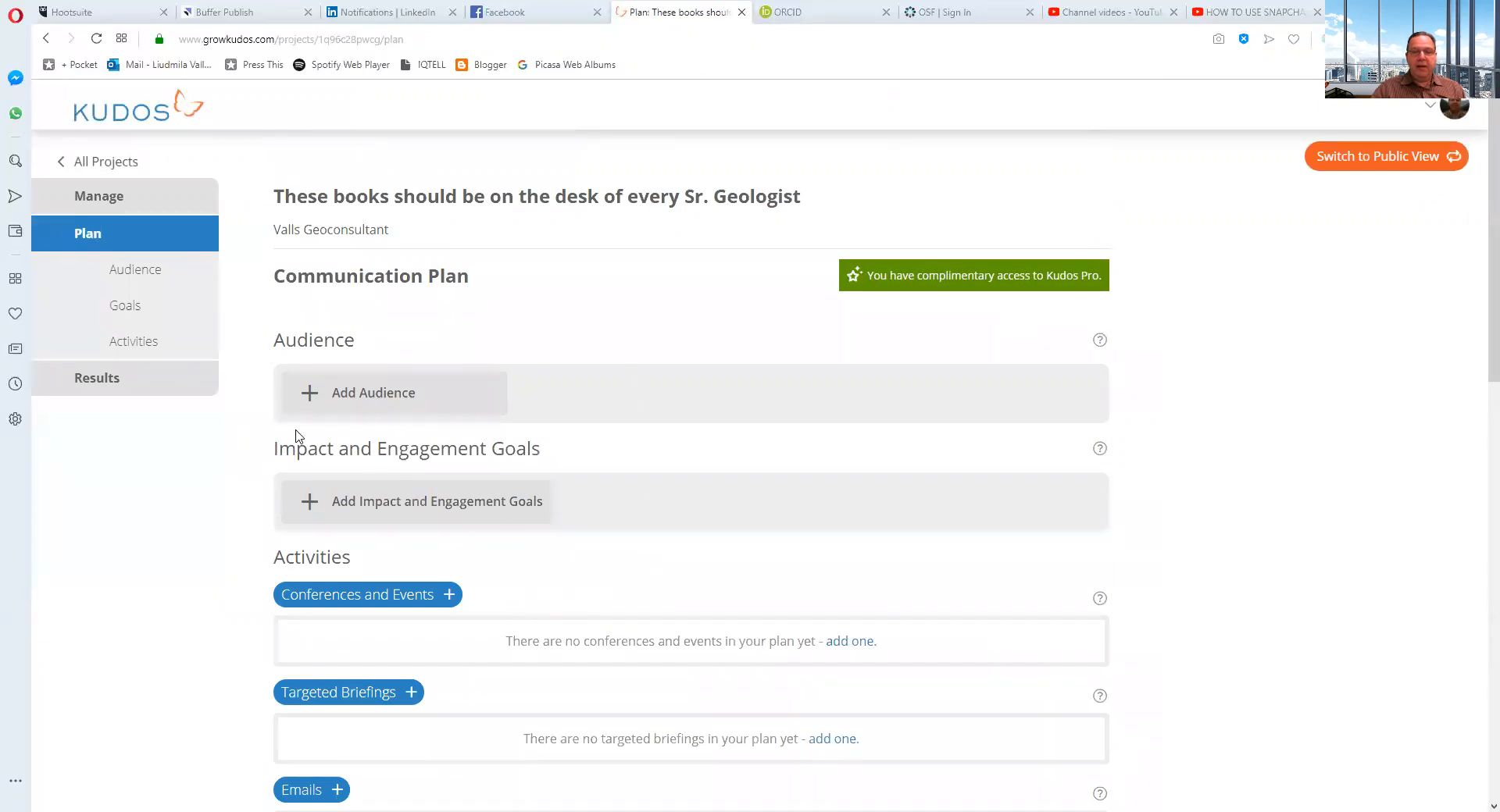Add an Emails activity
Screen dimensions: 1500x812
pos(312,789)
